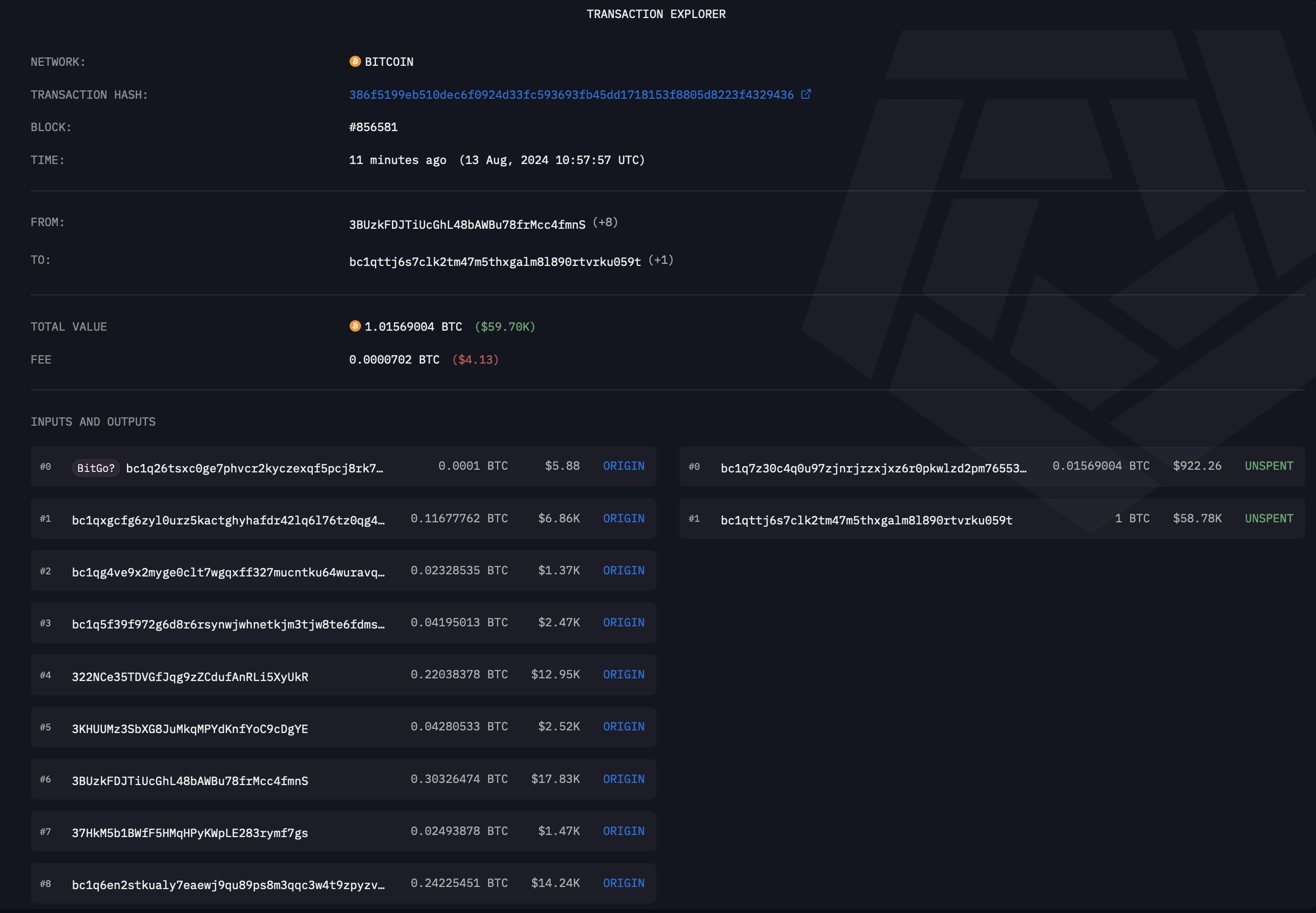
Task: Open input address 322NCe35TDVGfJqg9zZCdufAnRLi5XyUkR
Action: [x=190, y=677]
